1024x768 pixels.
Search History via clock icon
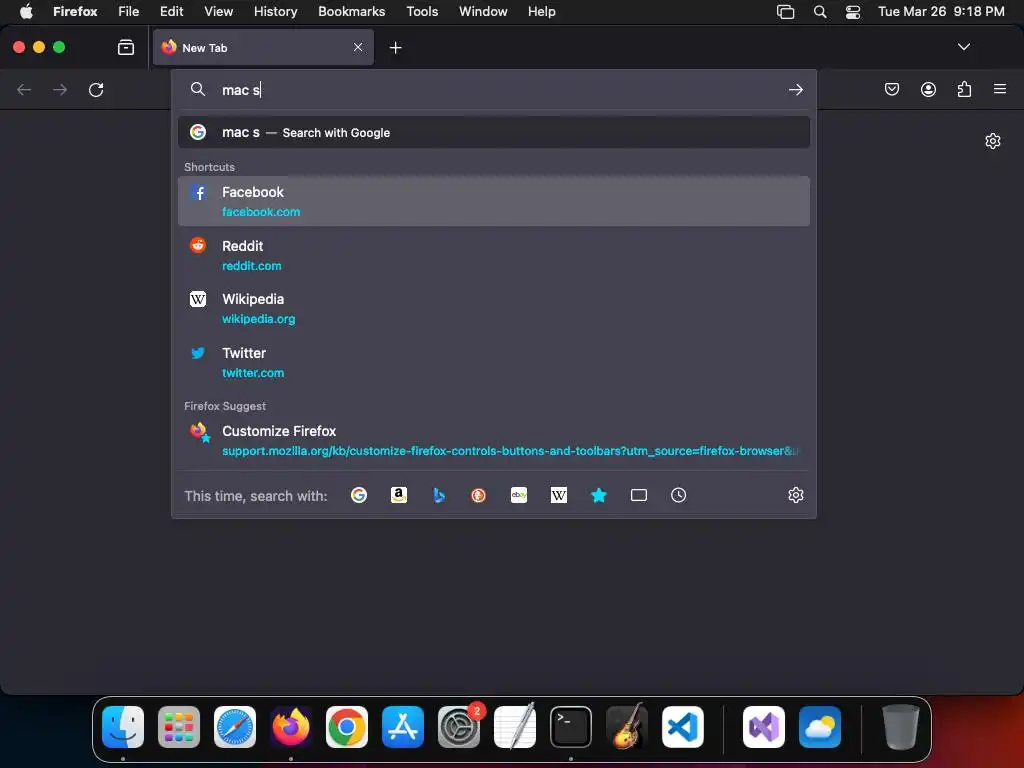pyautogui.click(x=679, y=495)
